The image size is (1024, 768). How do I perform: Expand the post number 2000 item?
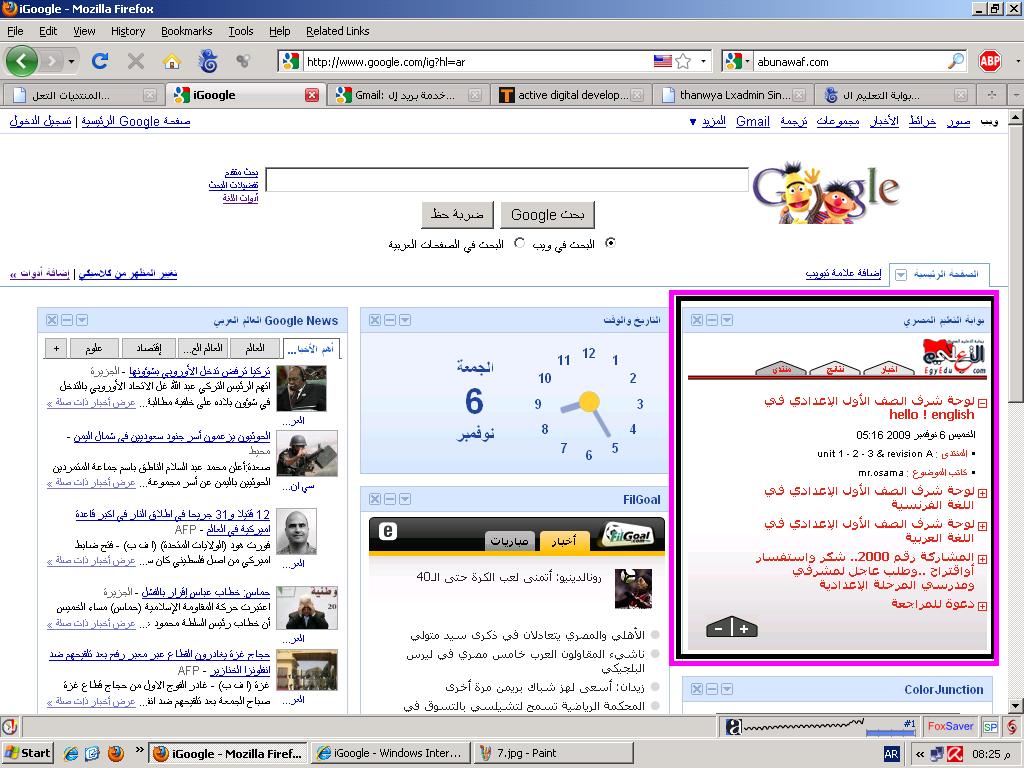982,560
